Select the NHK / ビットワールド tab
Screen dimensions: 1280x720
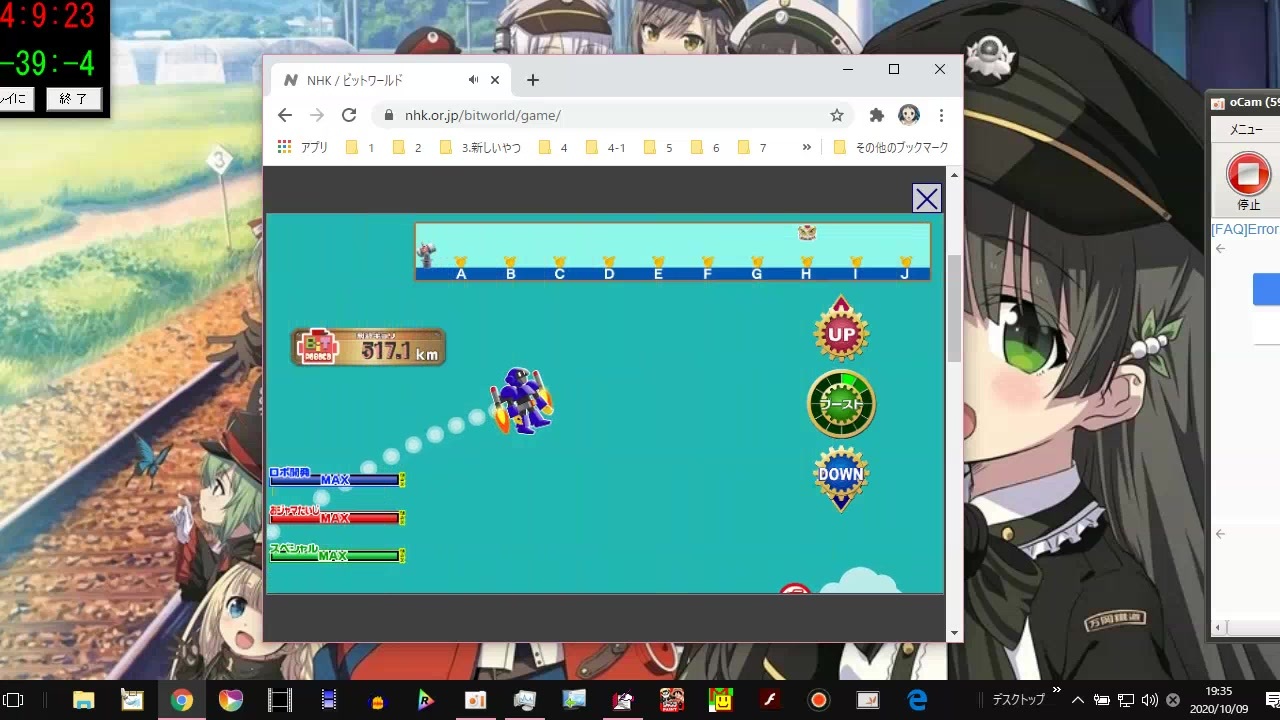[x=390, y=80]
